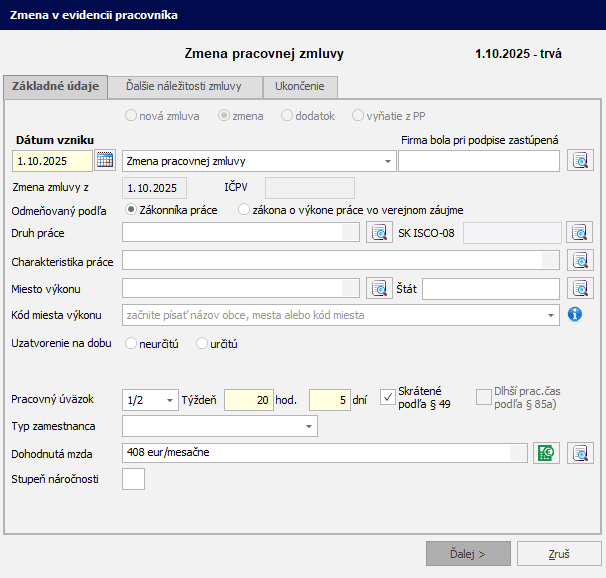Expand the Zmena pracovnej zmluvy dropdown

388,161
